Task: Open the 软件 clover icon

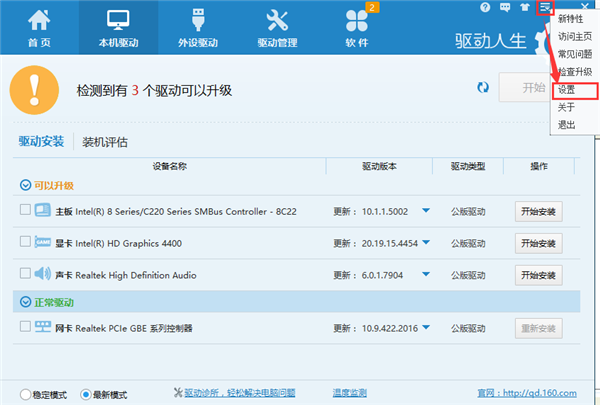Action: click(x=355, y=27)
